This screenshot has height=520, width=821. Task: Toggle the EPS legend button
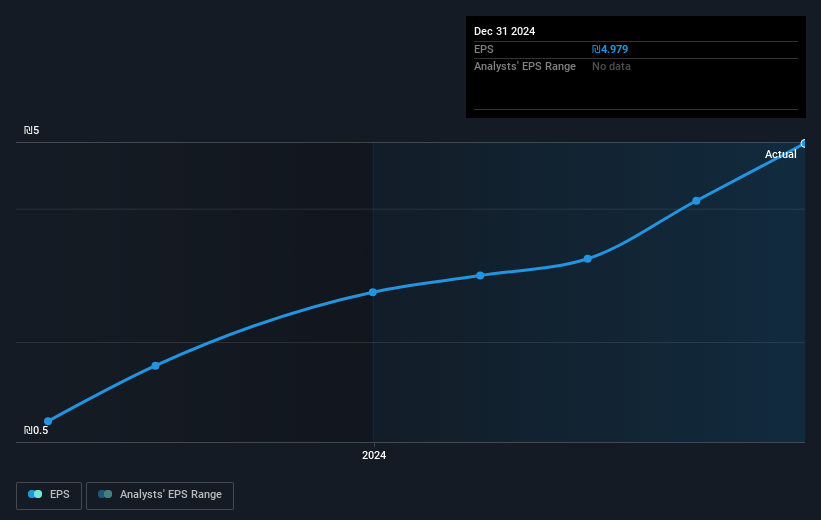click(x=49, y=495)
